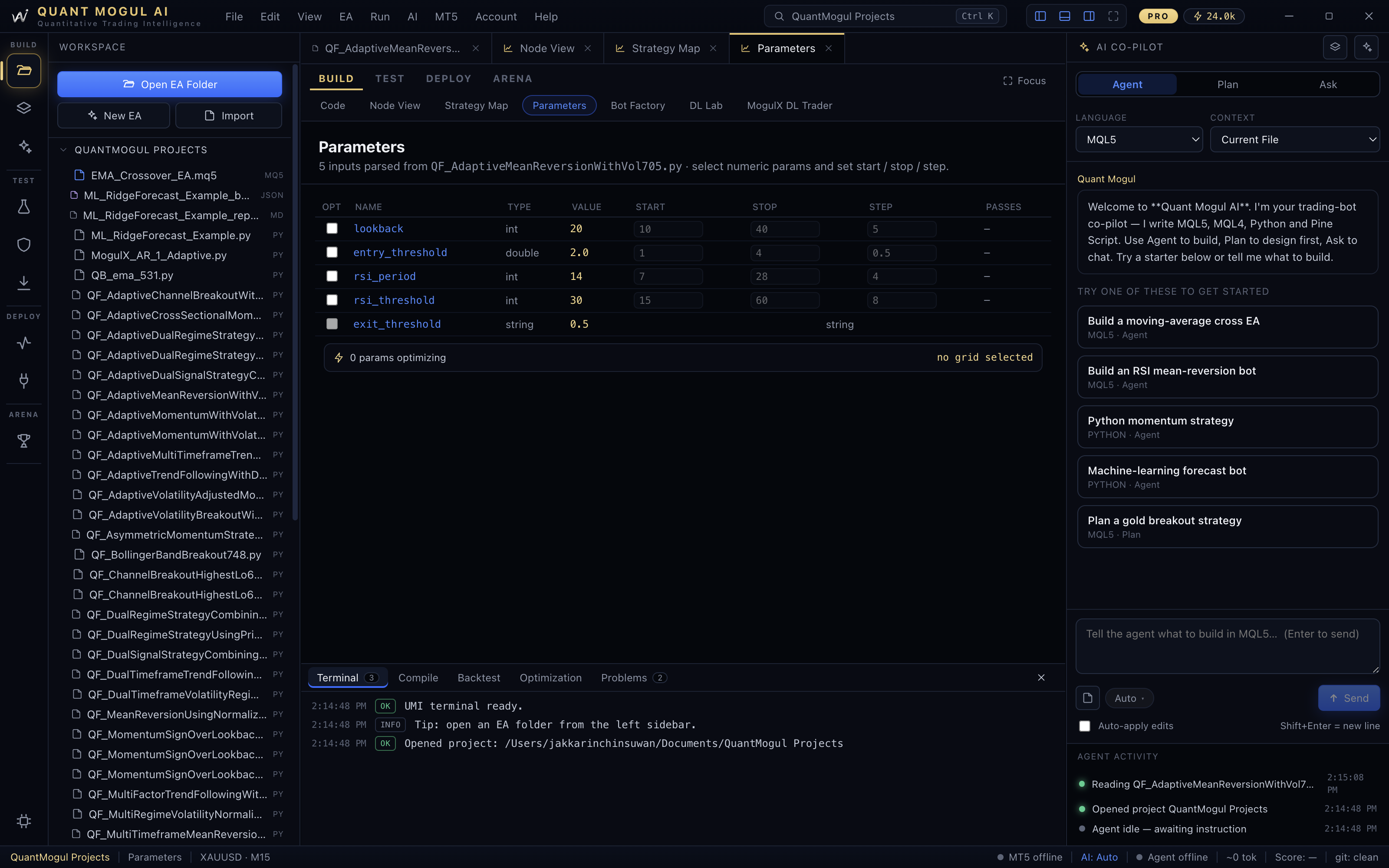
Task: Click the plug connection icon under Deploy
Action: pyautogui.click(x=23, y=381)
